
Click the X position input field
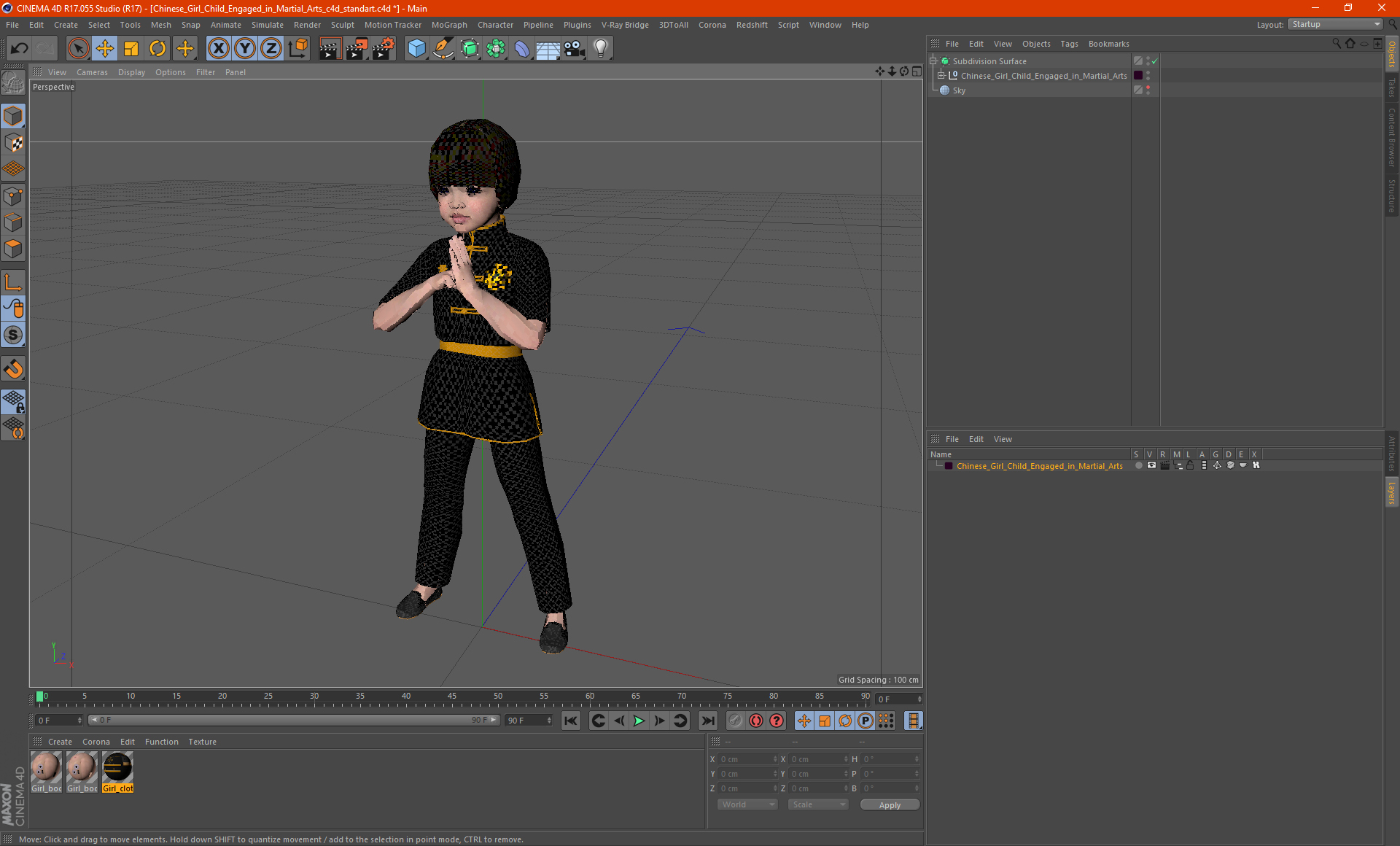click(x=748, y=759)
